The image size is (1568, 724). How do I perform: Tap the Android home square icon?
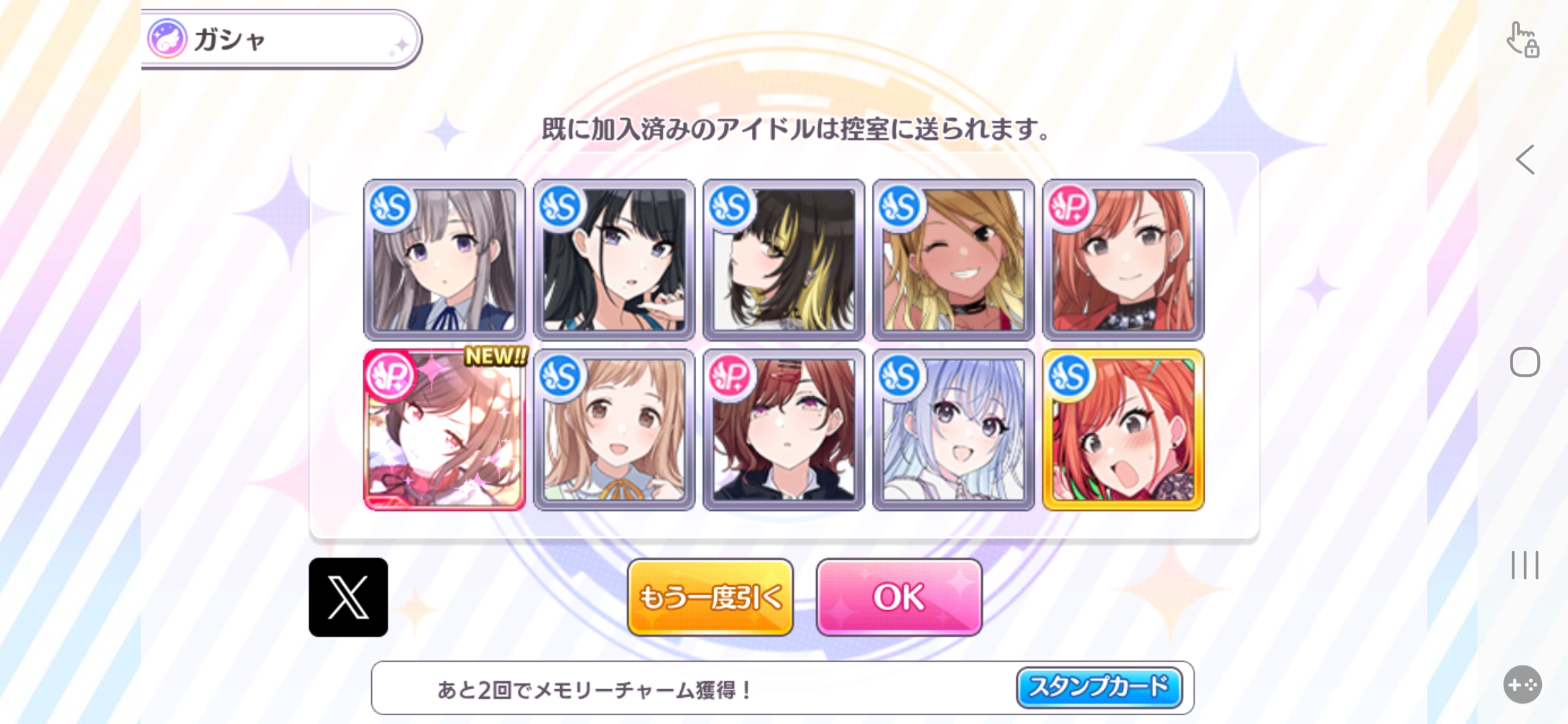pos(1524,362)
